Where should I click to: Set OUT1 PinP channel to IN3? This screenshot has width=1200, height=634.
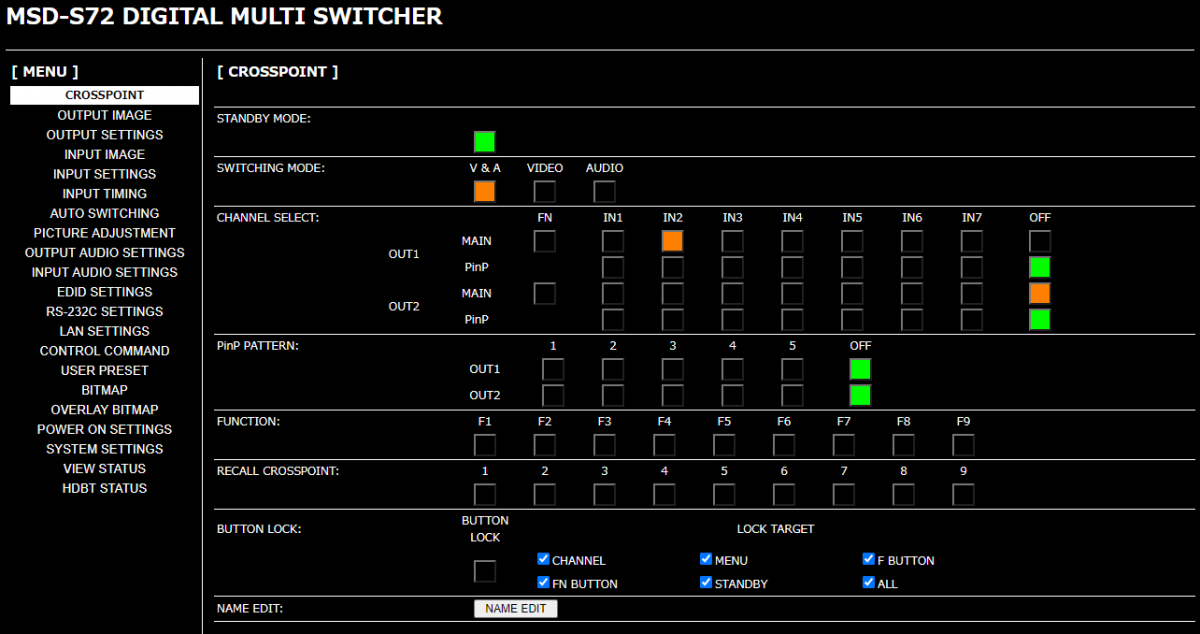[x=733, y=267]
